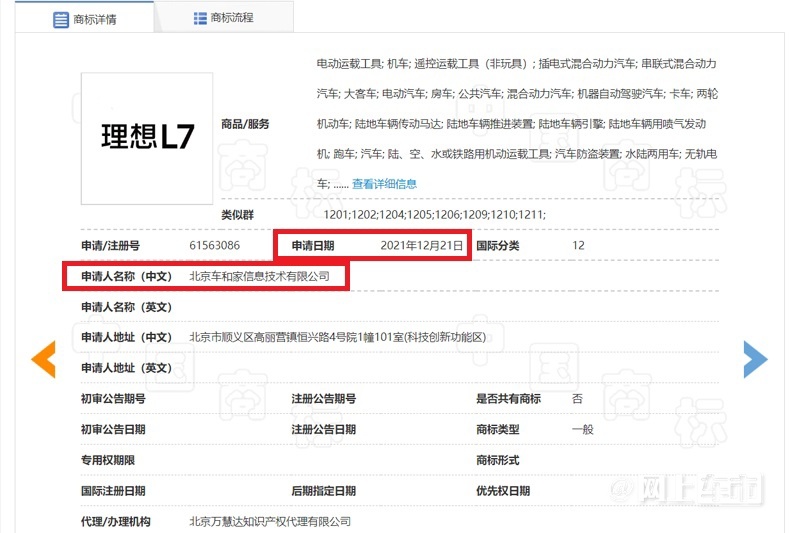Select agency 北京万慧达知识产权代理有限公司
800x533 pixels.
coord(270,521)
